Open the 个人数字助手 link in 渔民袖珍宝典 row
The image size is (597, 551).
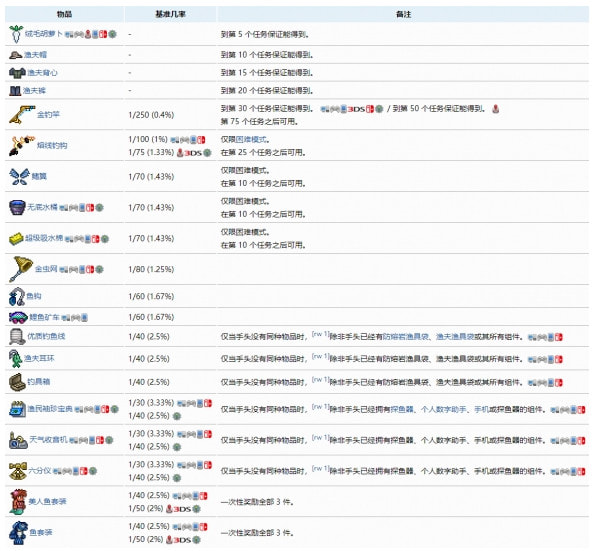pyautogui.click(x=443, y=409)
